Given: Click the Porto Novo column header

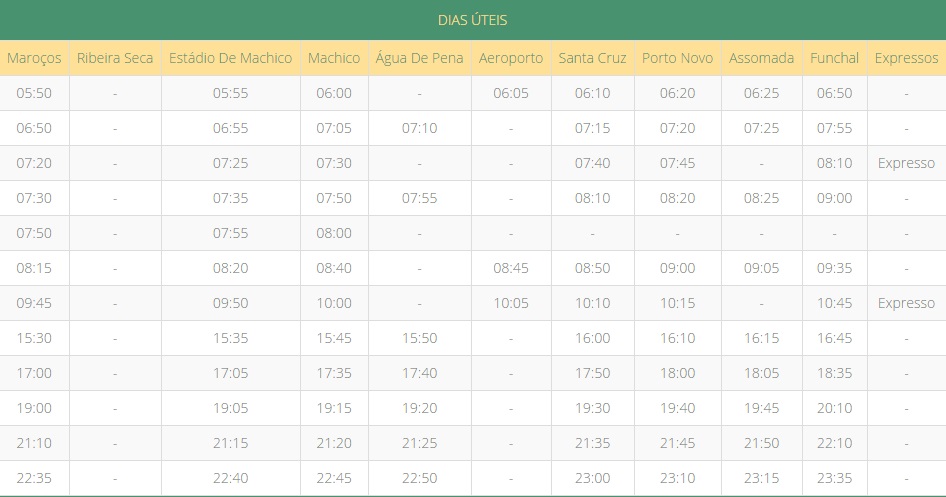Looking at the screenshot, I should tap(678, 58).
